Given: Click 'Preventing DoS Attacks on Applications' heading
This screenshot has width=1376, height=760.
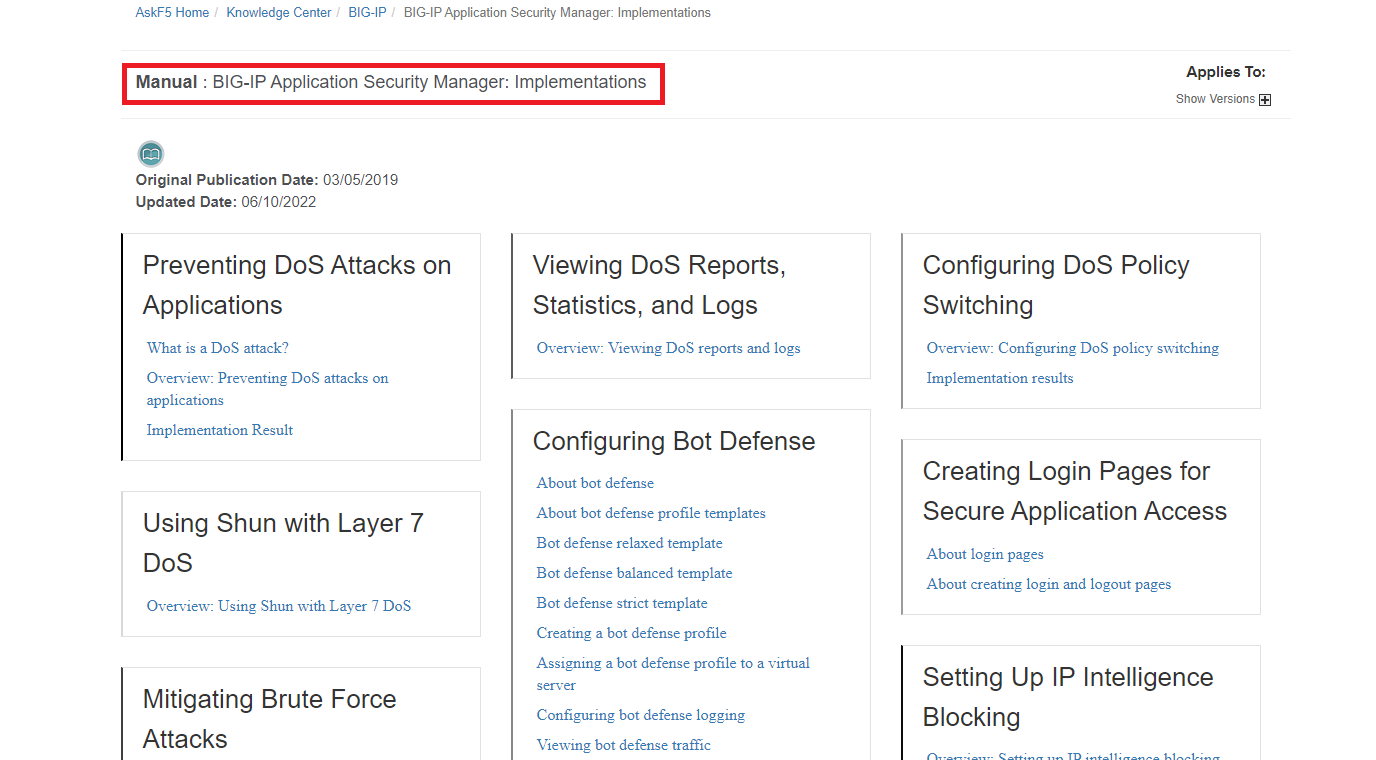Looking at the screenshot, I should click(x=297, y=285).
